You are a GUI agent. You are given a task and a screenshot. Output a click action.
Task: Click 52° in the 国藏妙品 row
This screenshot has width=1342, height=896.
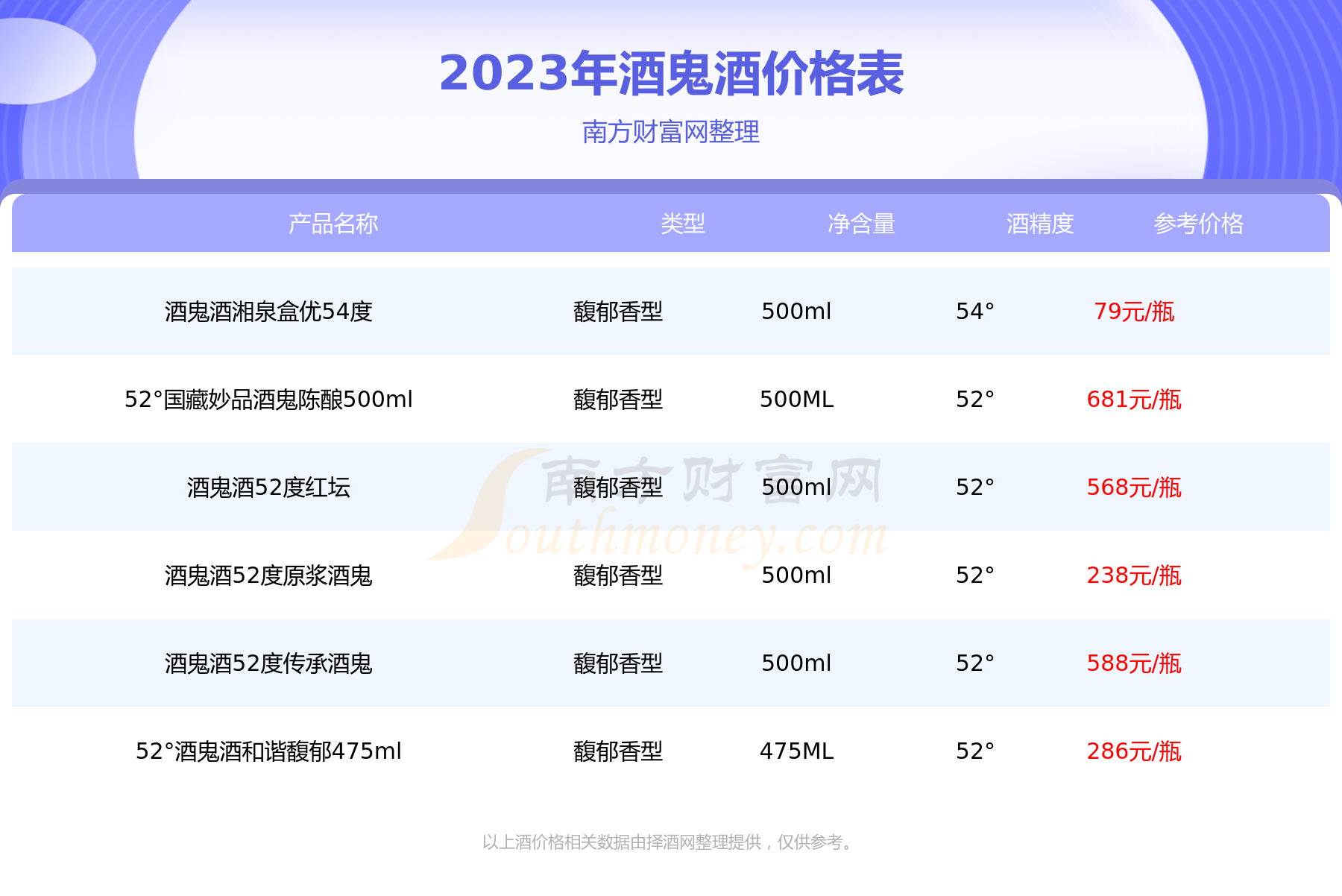[x=975, y=400]
